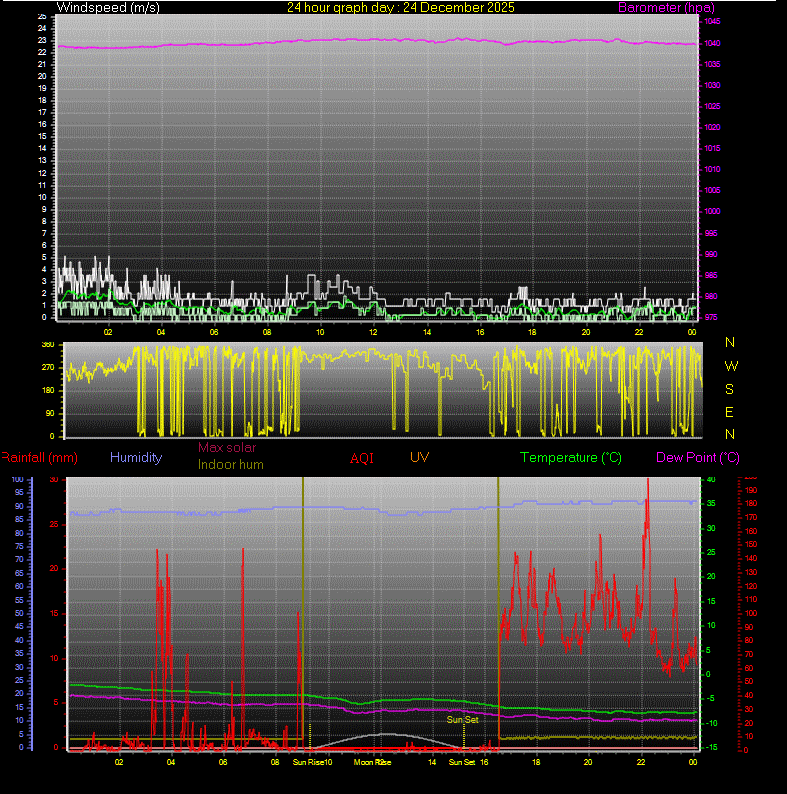Select the "1020" barometer axis value
The height and width of the screenshot is (794, 787).
tap(712, 128)
